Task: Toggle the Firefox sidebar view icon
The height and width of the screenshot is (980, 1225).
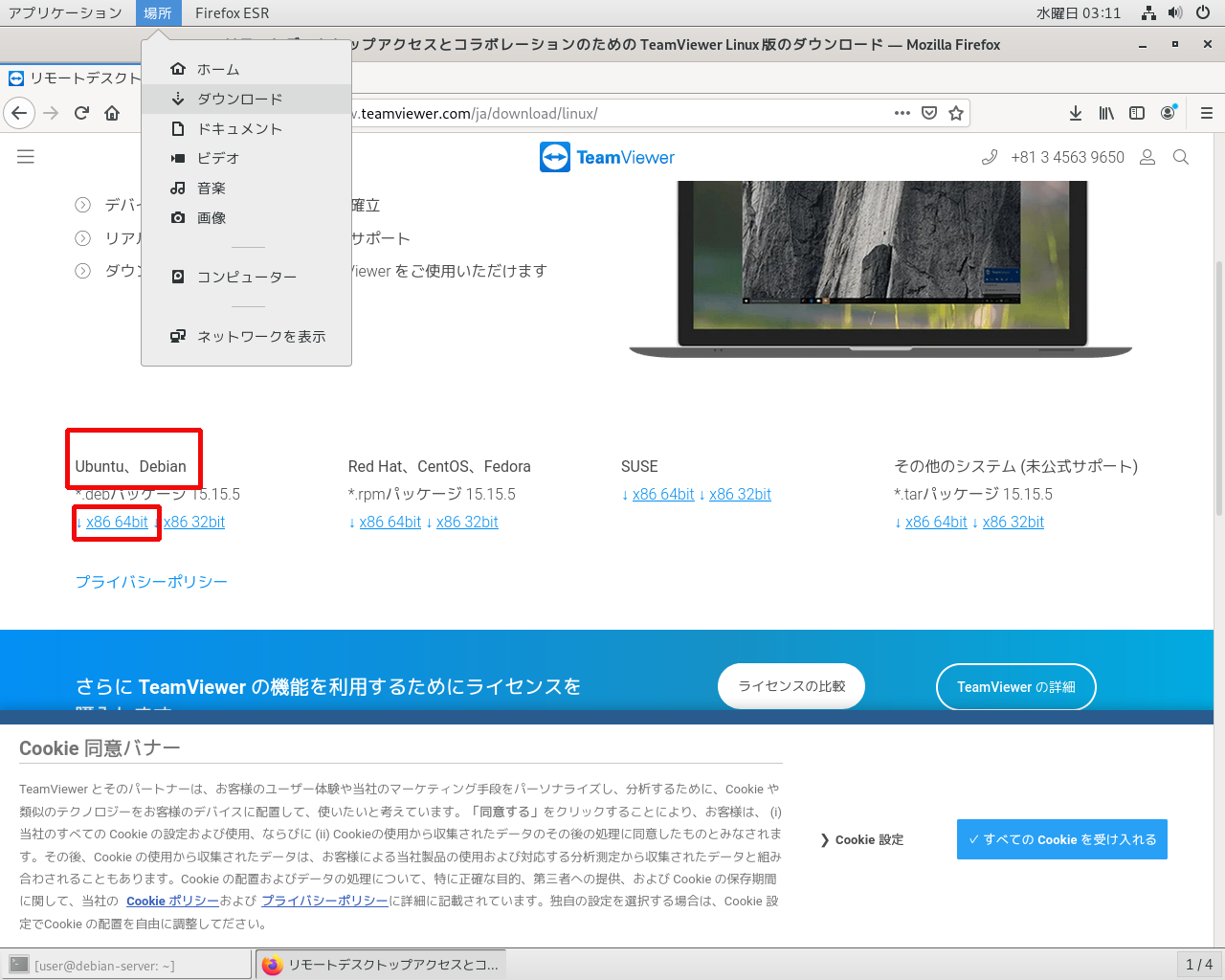Action: coord(1137,113)
